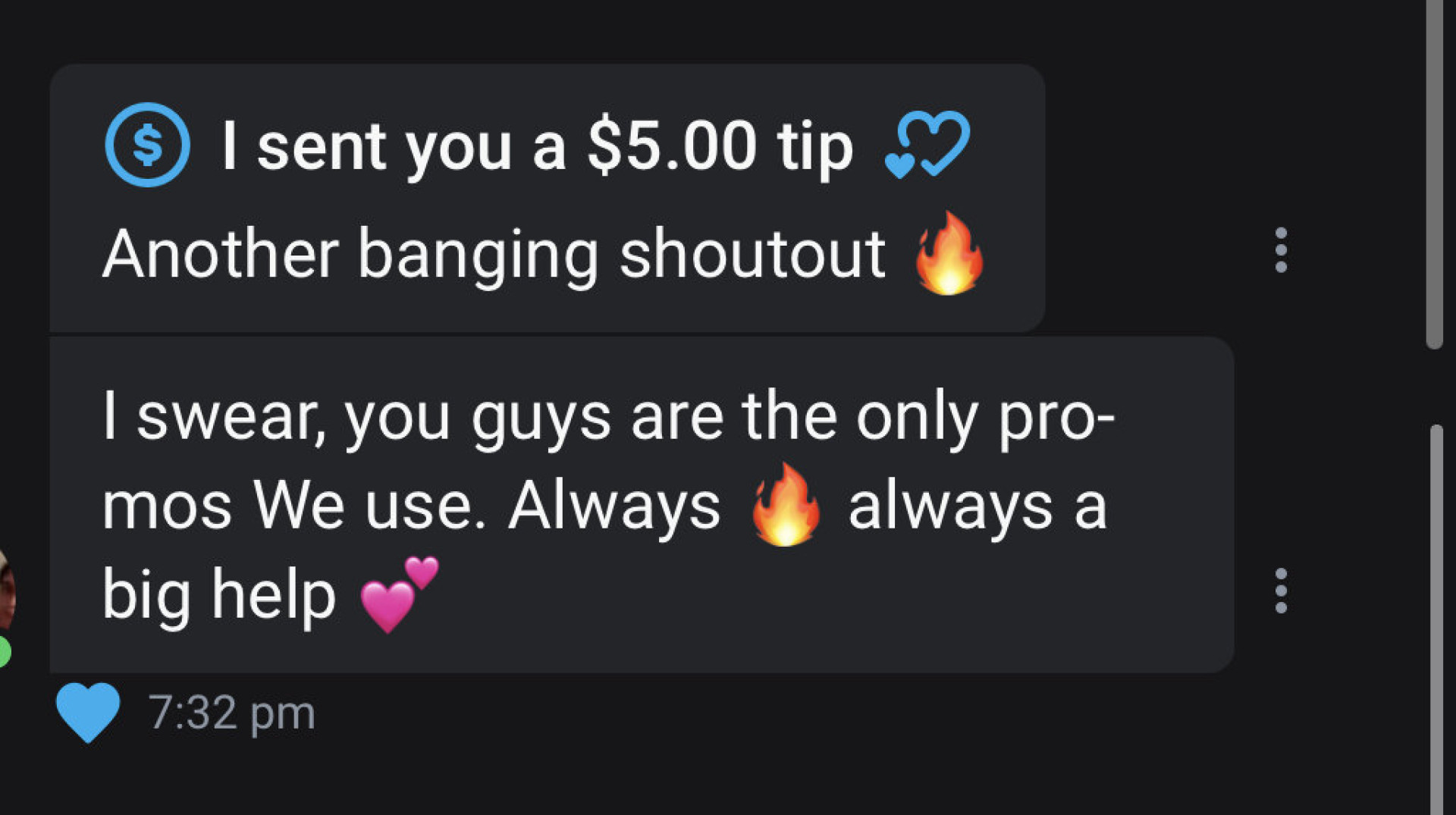Click the blue double hearts emoji
This screenshot has height=815, width=1456.
coord(927,145)
